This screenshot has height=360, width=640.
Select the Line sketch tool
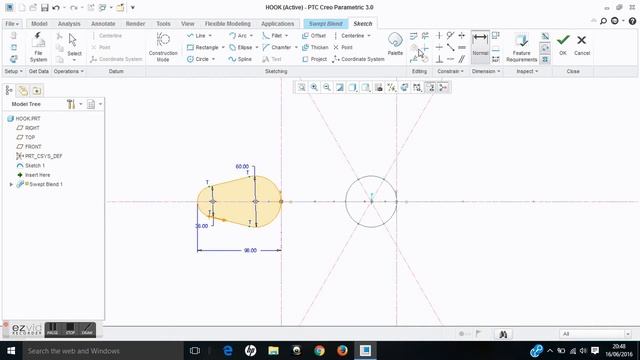click(x=196, y=36)
